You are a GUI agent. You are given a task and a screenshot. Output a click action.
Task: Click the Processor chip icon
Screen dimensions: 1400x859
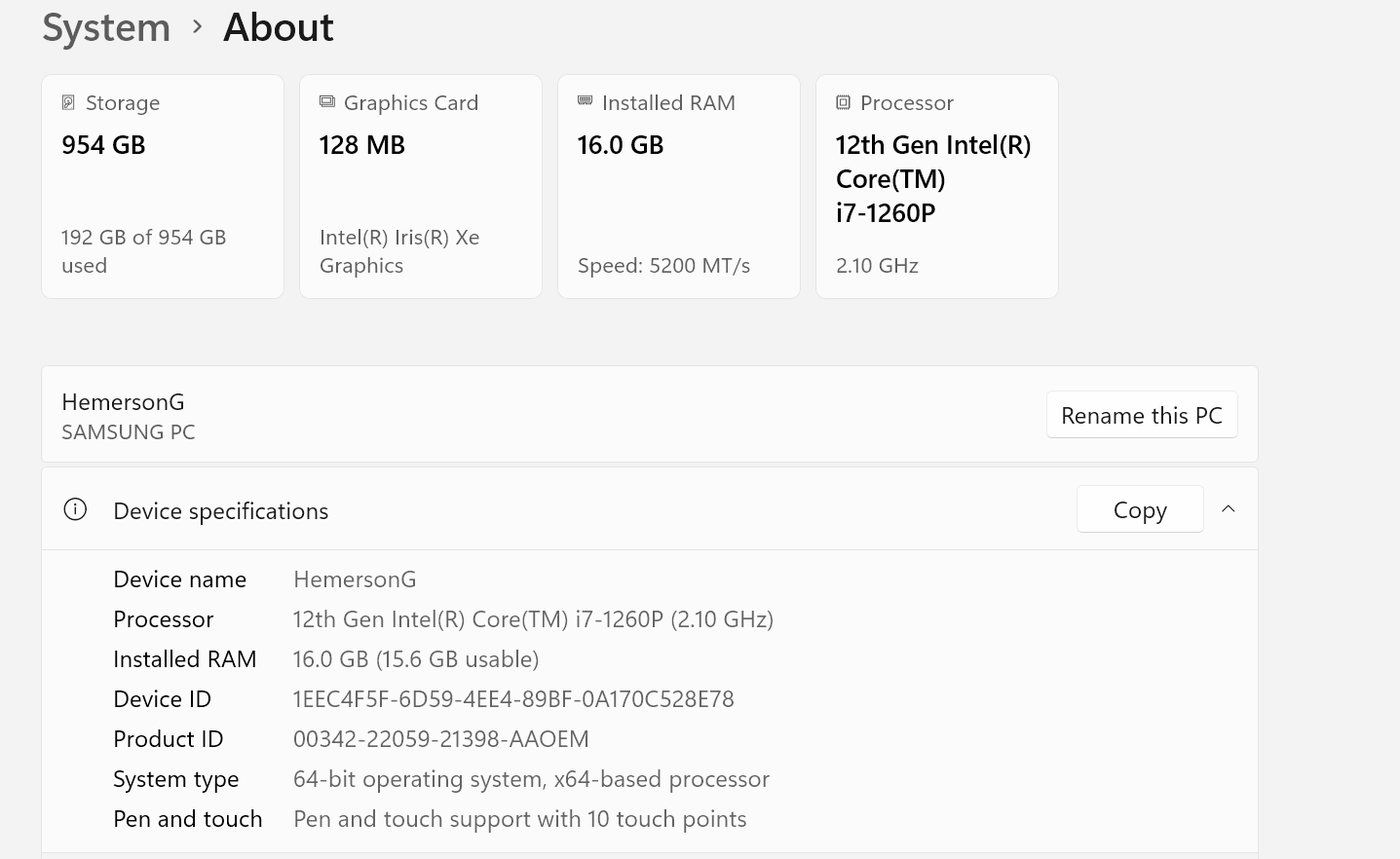[844, 102]
